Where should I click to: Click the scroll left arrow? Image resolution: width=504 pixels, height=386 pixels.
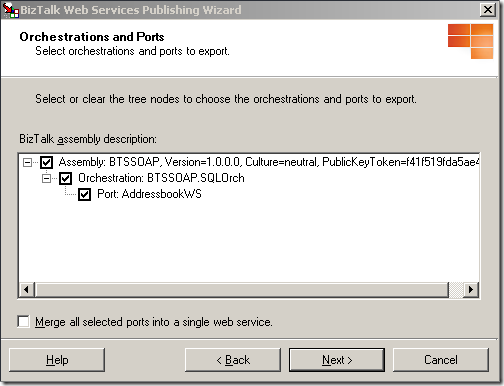click(x=27, y=289)
